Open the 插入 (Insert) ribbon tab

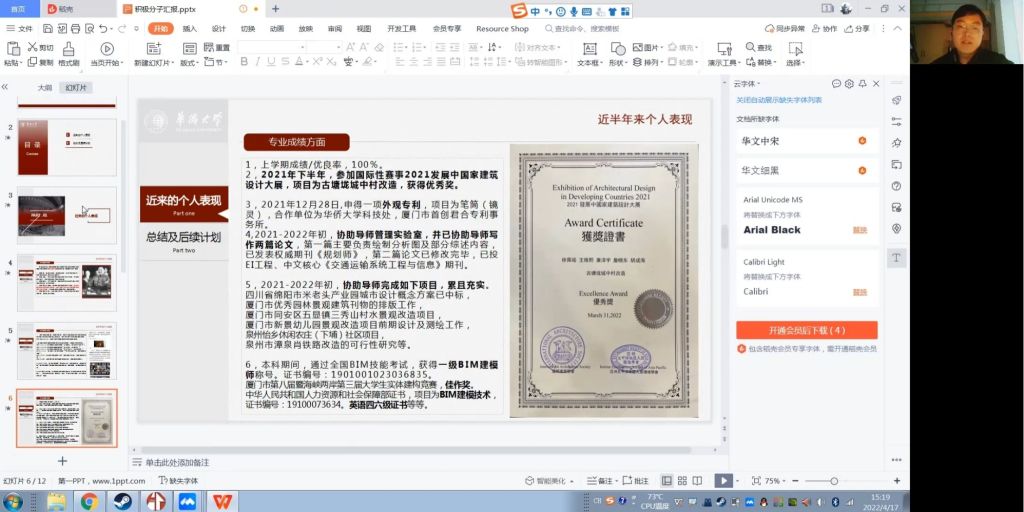tap(190, 29)
